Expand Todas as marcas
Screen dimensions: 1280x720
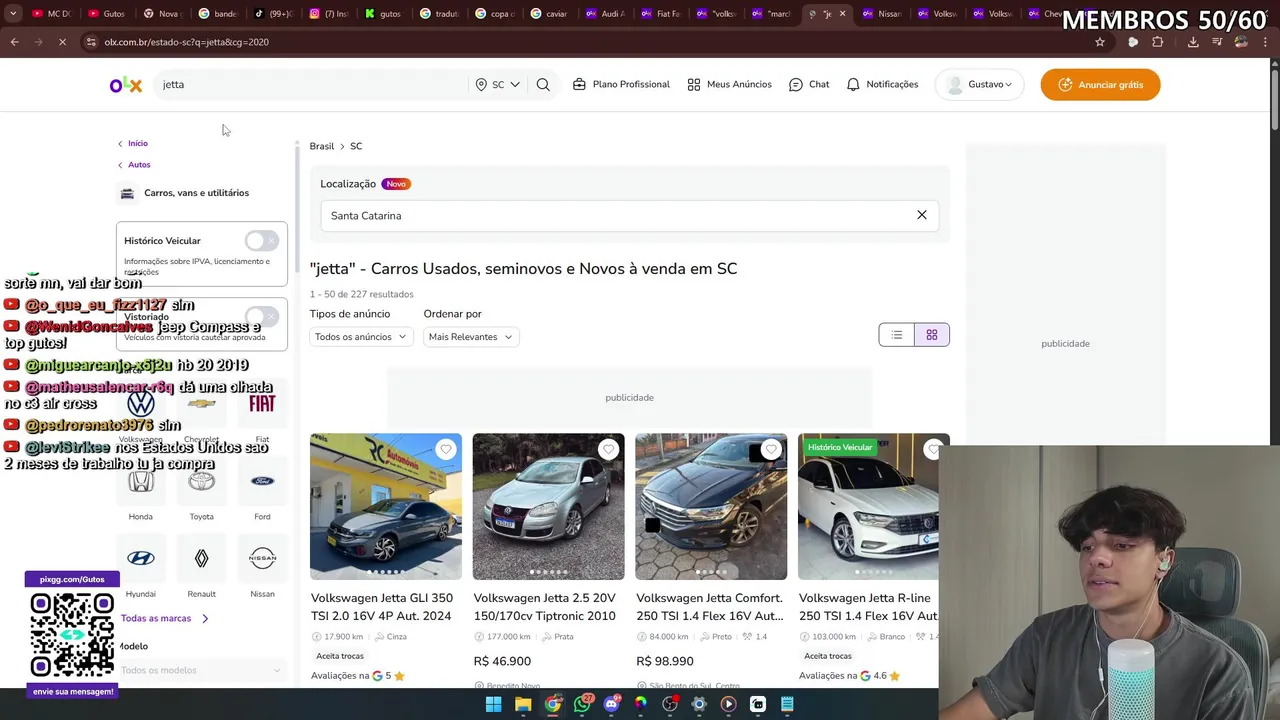coord(165,619)
